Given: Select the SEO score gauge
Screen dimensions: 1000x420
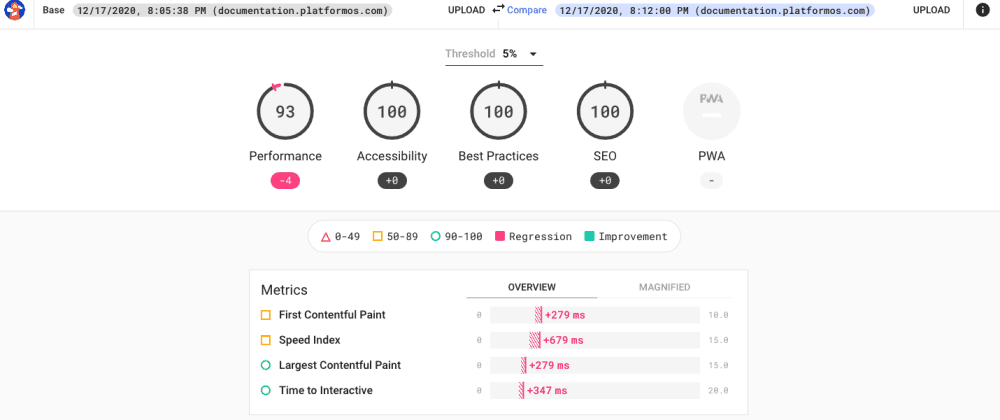Looking at the screenshot, I should tap(605, 112).
